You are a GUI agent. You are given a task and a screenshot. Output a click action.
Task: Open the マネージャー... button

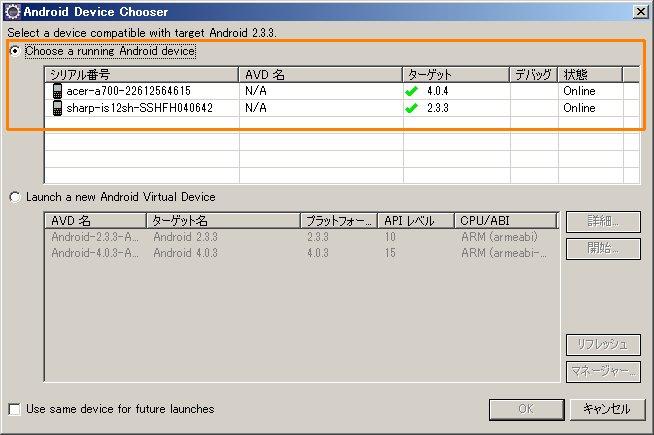coord(603,372)
